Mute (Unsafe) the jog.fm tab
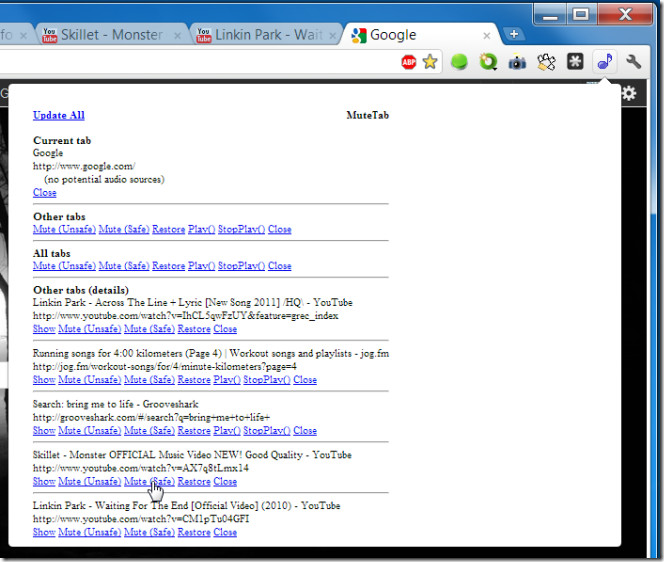Viewport: 664px width, 562px height. 90,380
